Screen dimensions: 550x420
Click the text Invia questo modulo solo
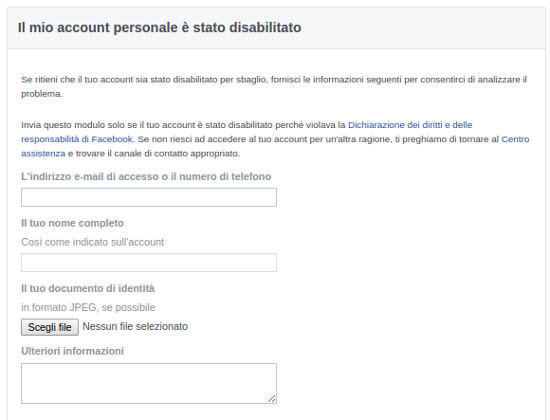click(x=68, y=125)
